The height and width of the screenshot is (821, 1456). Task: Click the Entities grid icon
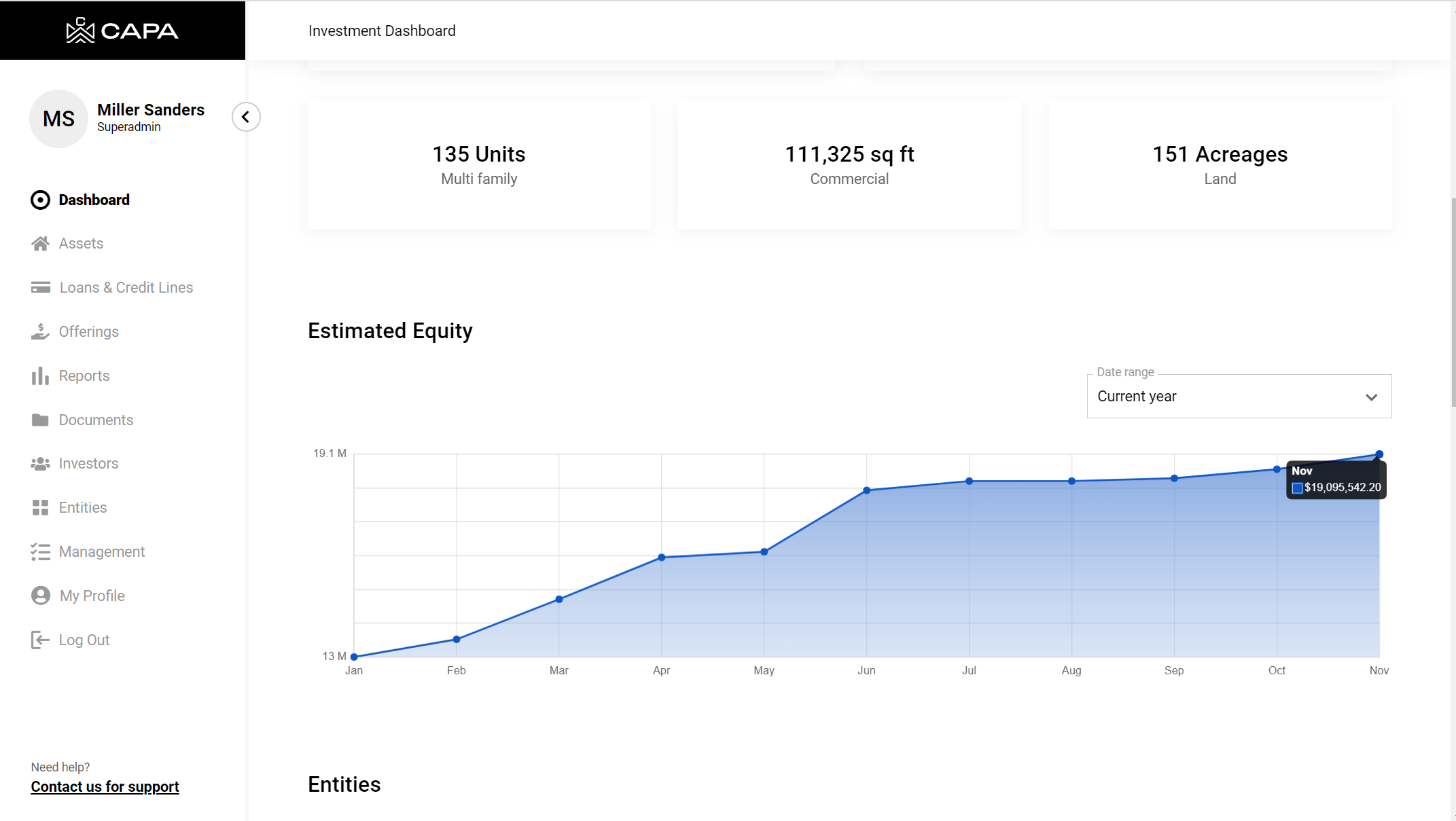(x=40, y=507)
